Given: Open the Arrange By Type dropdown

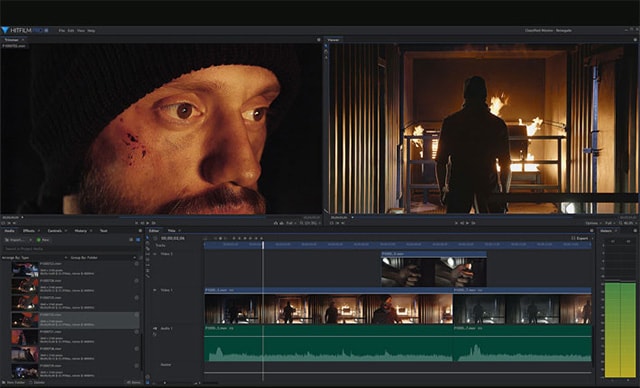Looking at the screenshot, I should (34, 258).
